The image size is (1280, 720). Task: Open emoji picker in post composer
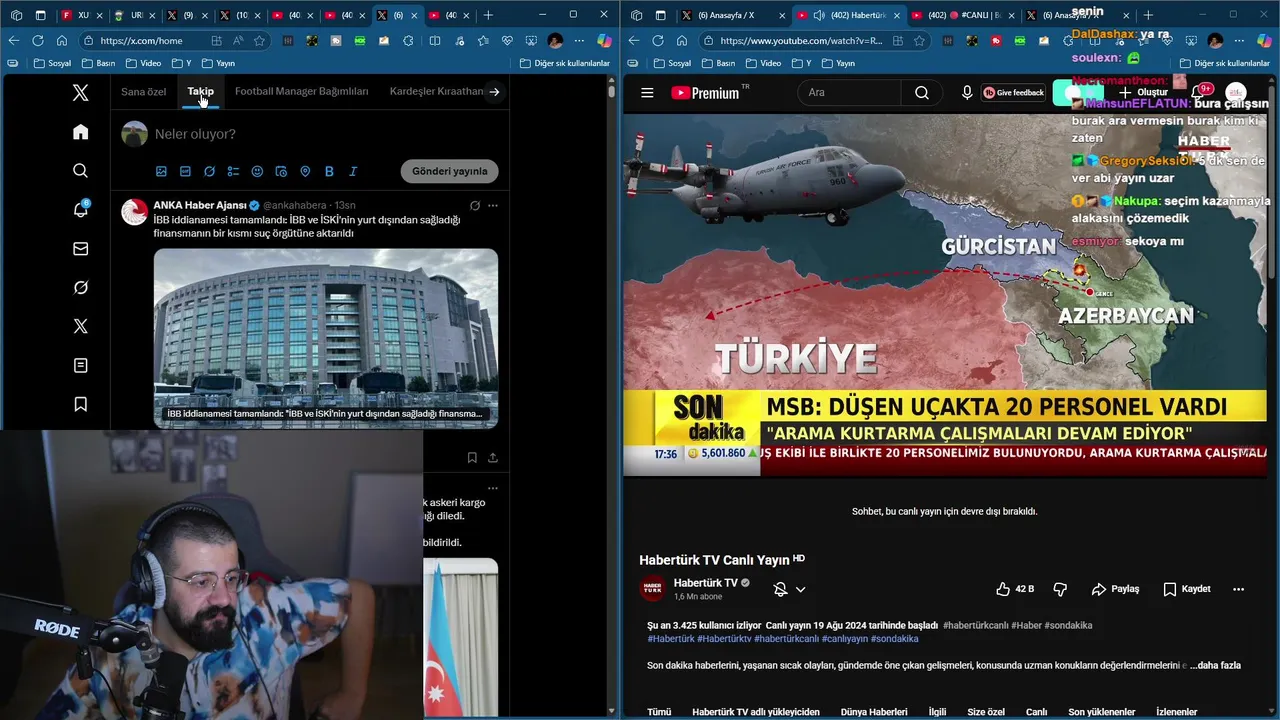257,171
